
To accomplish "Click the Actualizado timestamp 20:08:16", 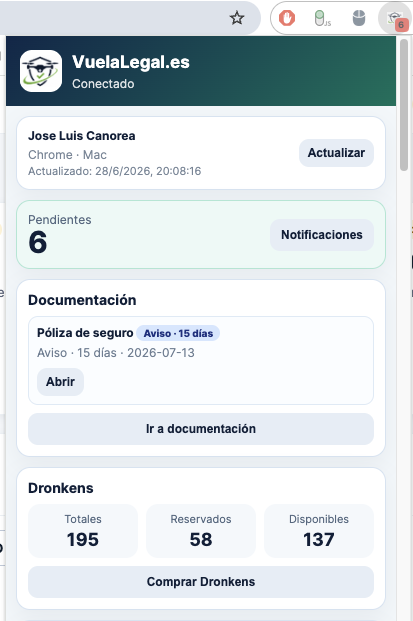I will [114, 171].
